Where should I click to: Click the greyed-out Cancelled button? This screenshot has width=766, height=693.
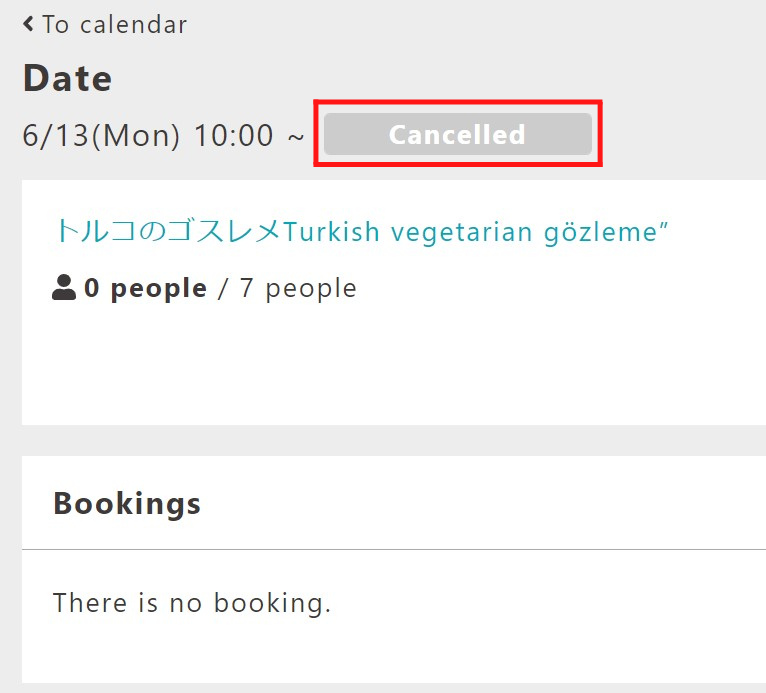pyautogui.click(x=458, y=134)
